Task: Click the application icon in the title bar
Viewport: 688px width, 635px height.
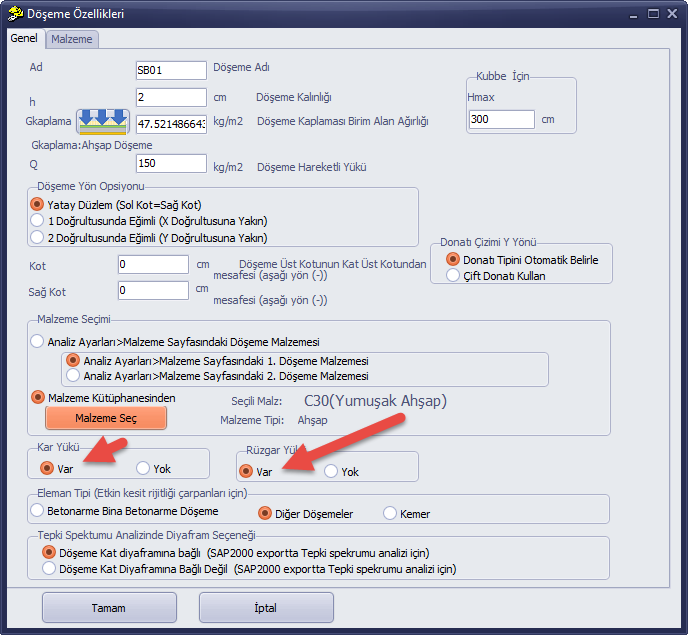Action: tap(15, 14)
